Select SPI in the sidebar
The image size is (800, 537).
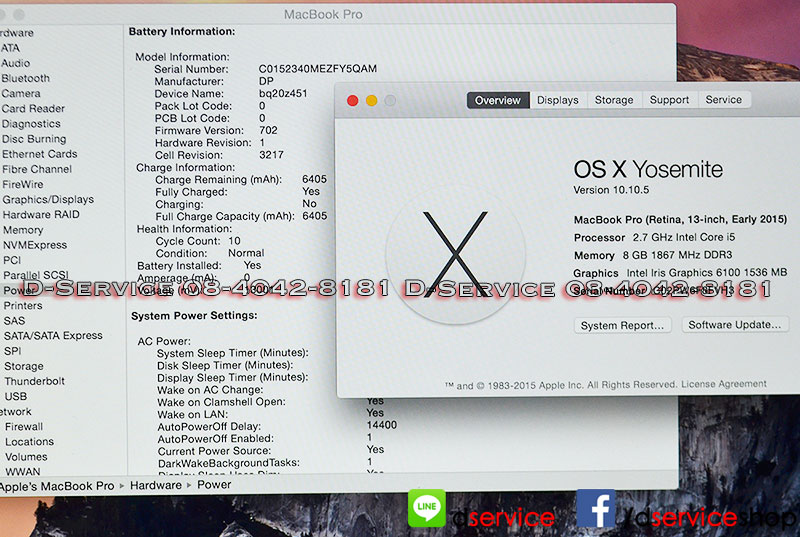12,351
